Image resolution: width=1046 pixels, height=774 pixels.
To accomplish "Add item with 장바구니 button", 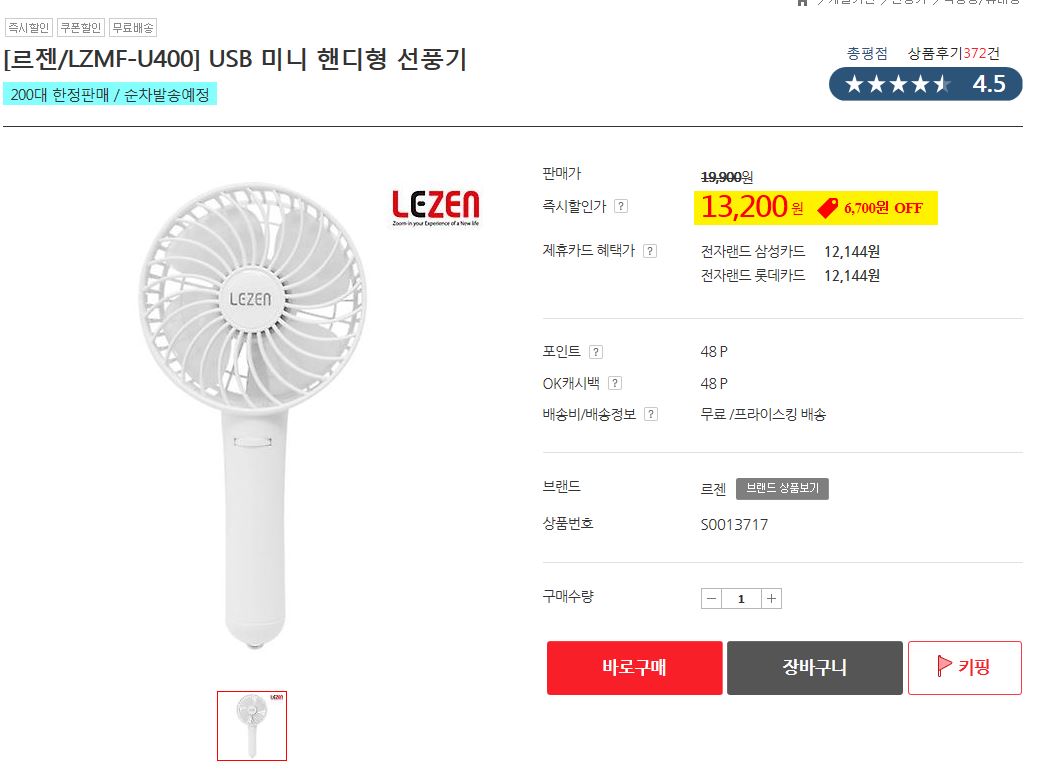I will [814, 668].
